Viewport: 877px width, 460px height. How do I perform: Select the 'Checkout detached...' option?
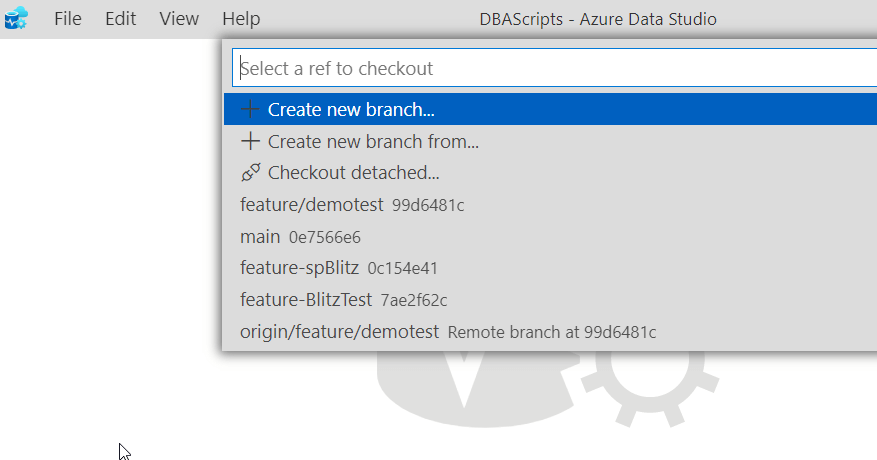353,173
